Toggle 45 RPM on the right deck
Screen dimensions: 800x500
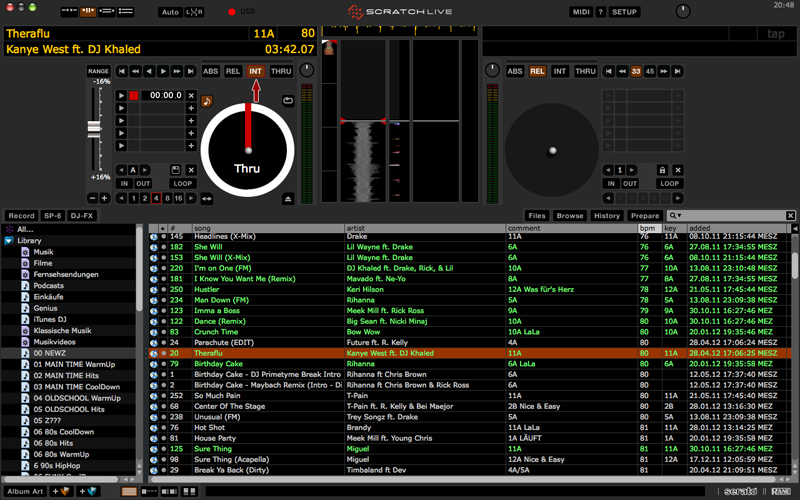tap(651, 71)
